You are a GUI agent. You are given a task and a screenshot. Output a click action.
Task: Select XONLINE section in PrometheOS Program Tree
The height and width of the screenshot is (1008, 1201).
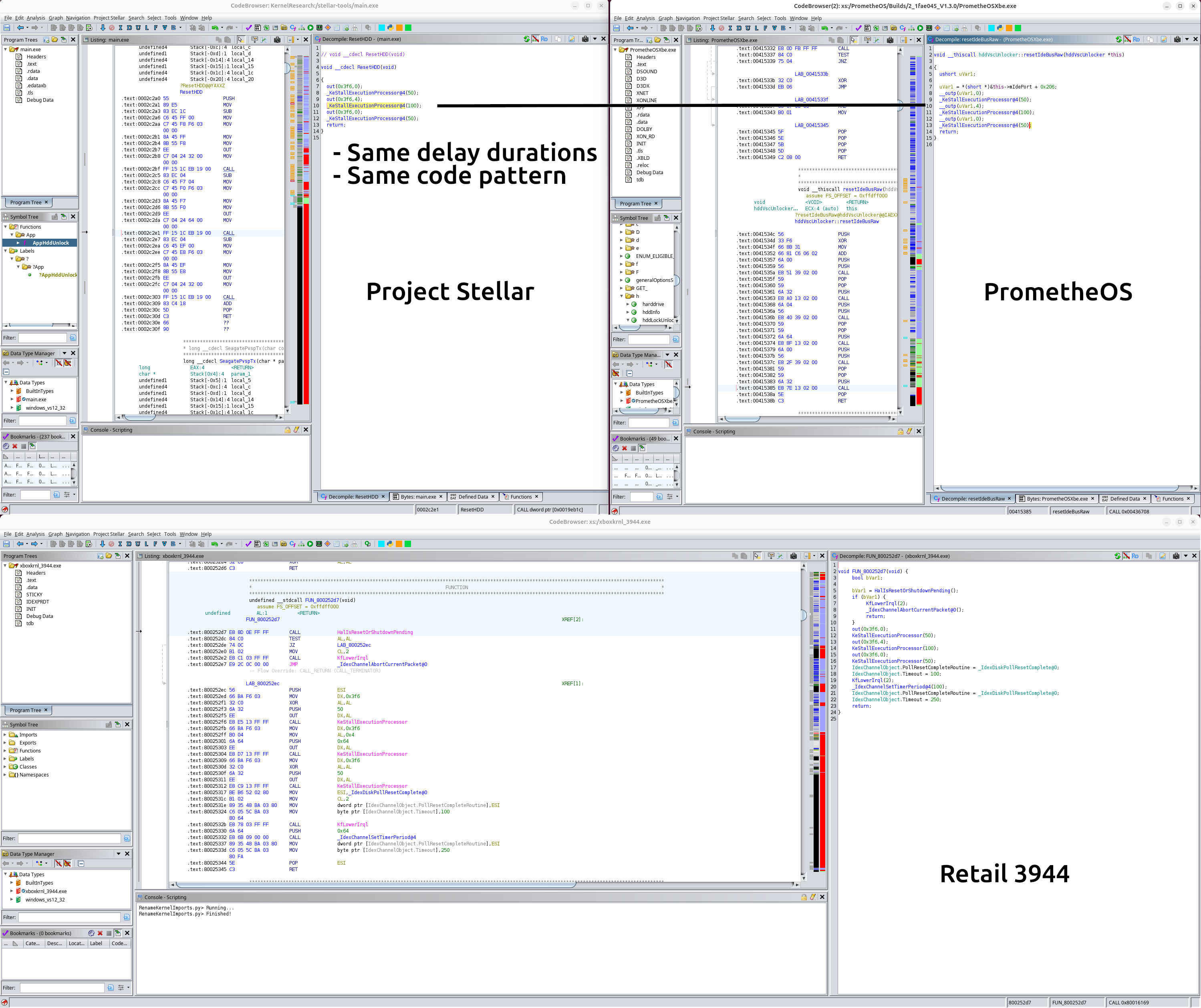click(x=646, y=101)
